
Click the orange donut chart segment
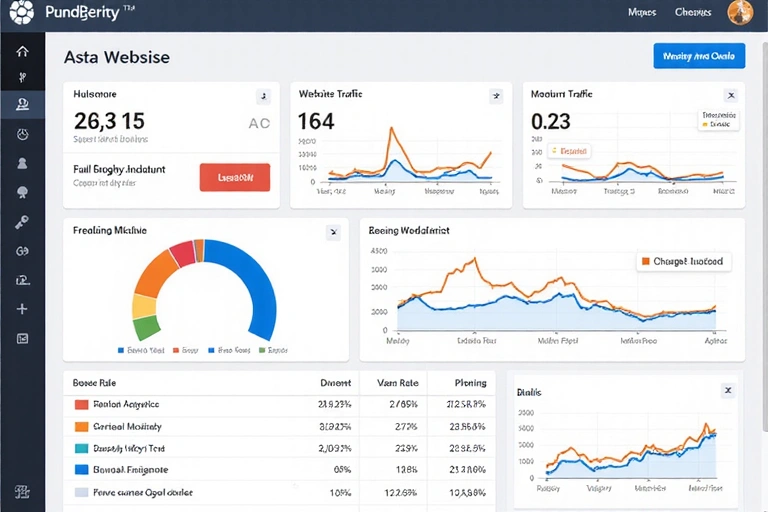coord(156,274)
